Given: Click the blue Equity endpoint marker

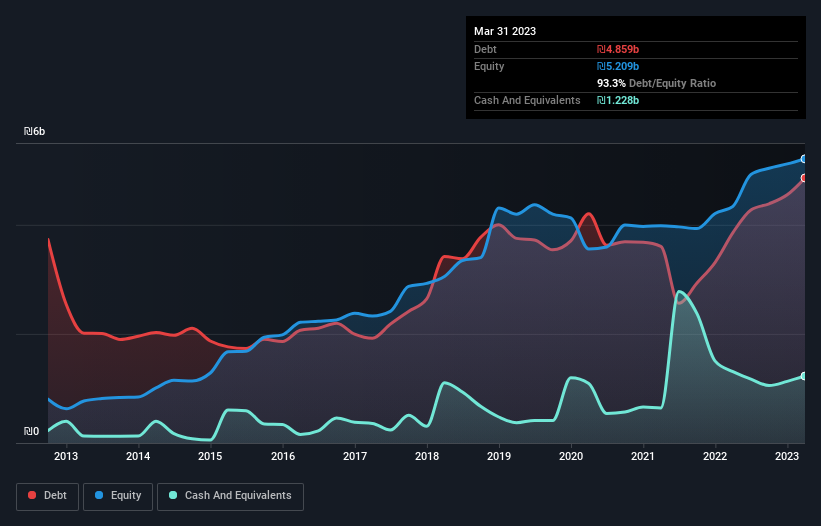Looking at the screenshot, I should pyautogui.click(x=804, y=159).
